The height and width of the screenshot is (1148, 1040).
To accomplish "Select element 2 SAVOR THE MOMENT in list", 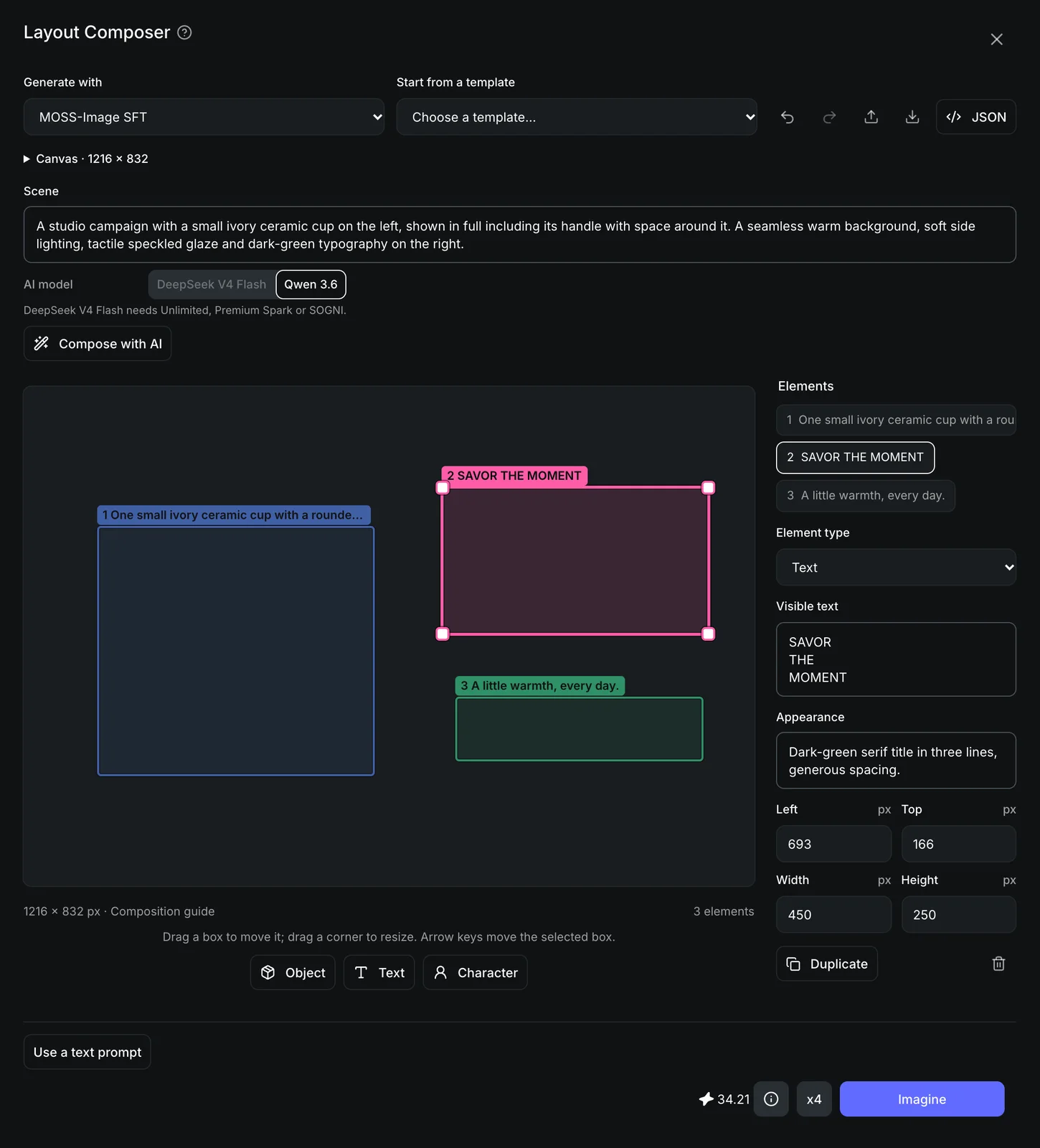I will coord(855,457).
